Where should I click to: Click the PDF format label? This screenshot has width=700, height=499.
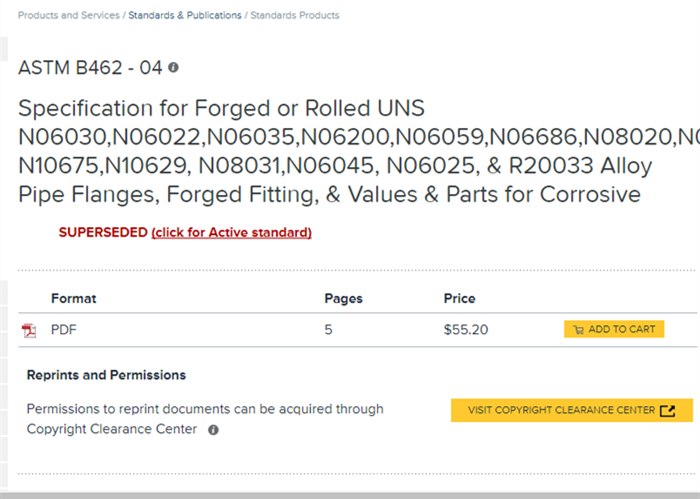coord(64,330)
